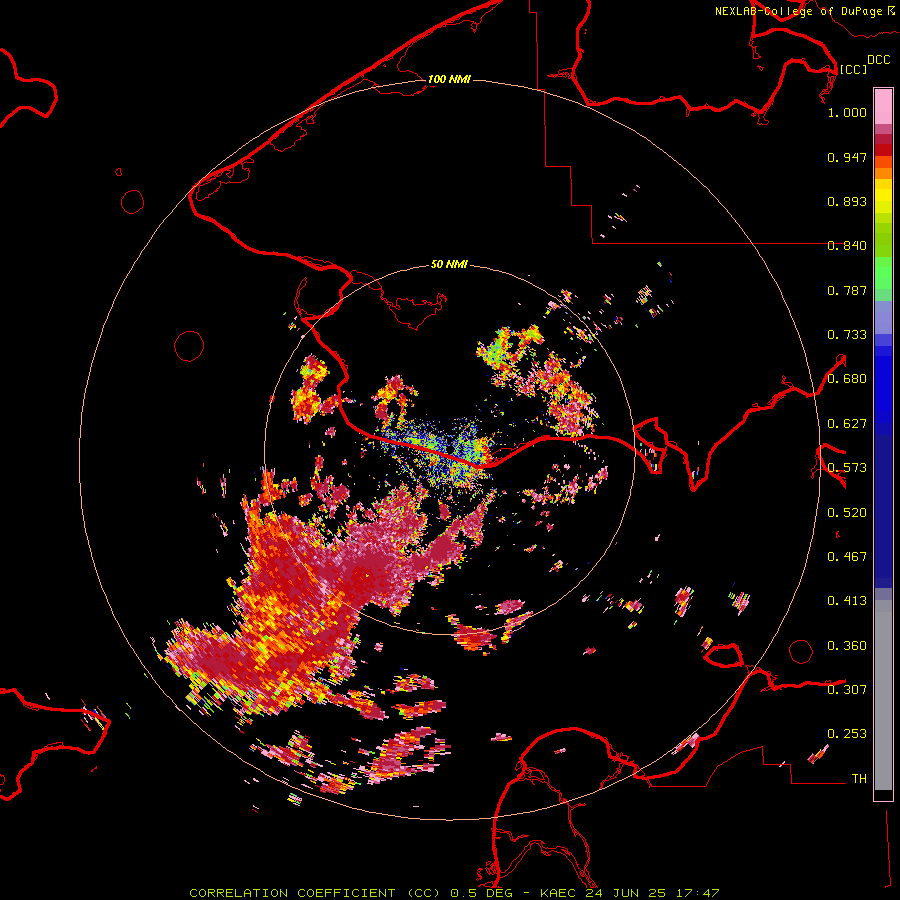Click the 1.000 value on the color scale

(x=847, y=112)
